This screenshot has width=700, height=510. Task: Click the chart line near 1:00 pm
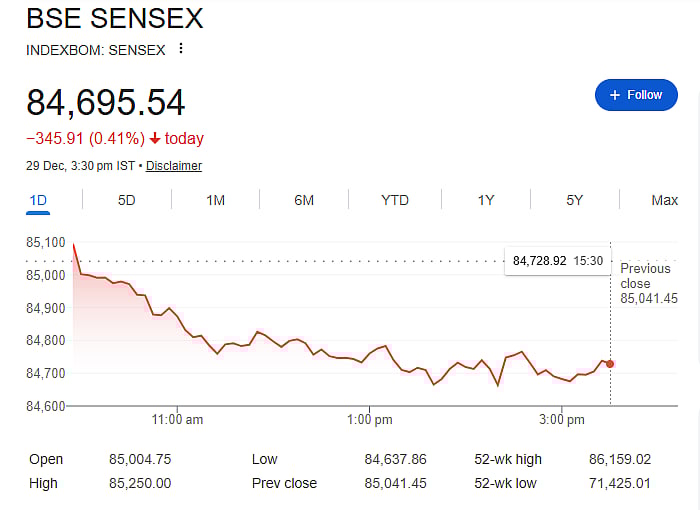[x=368, y=354]
